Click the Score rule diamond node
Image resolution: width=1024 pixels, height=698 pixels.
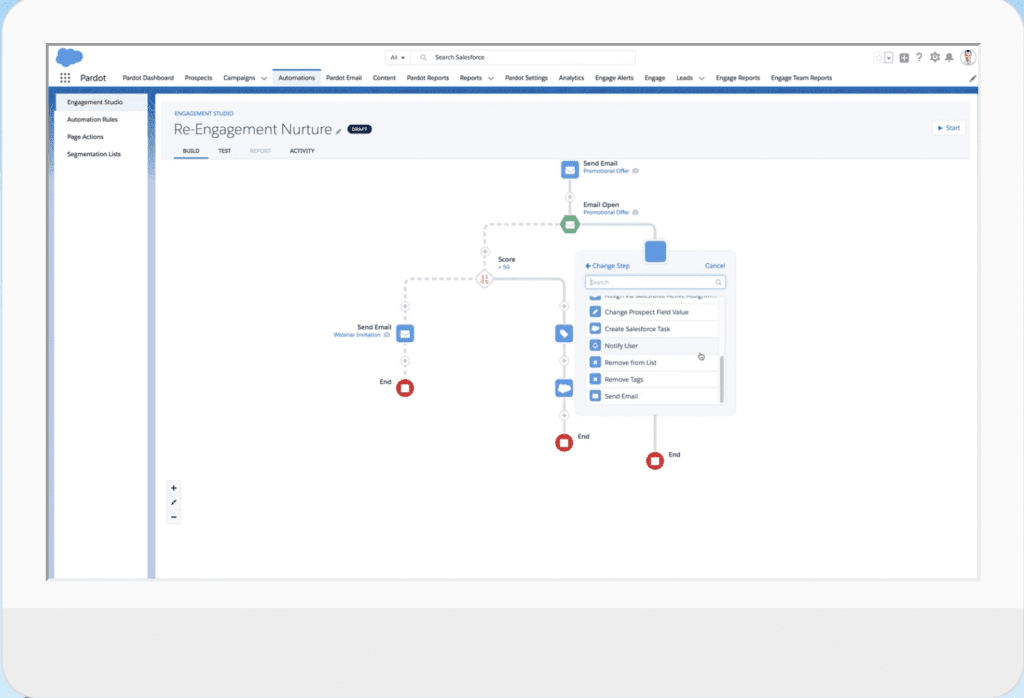tap(484, 279)
